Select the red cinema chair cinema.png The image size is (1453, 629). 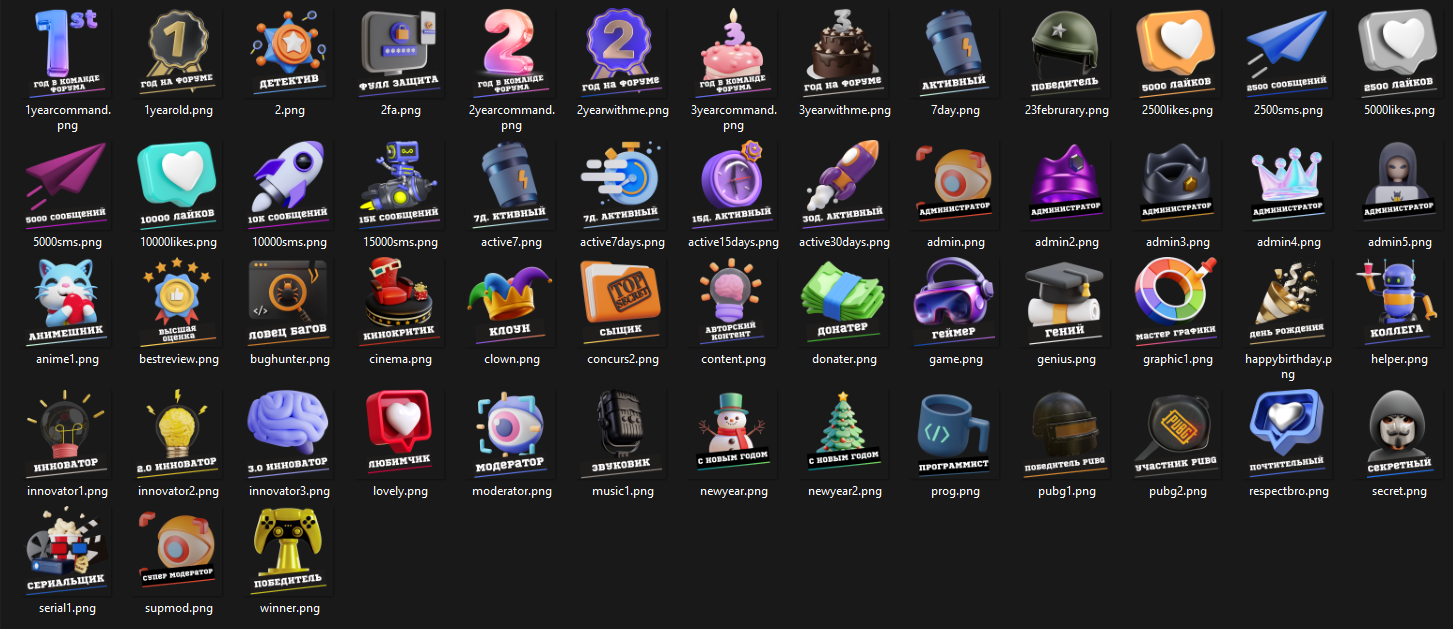400,302
